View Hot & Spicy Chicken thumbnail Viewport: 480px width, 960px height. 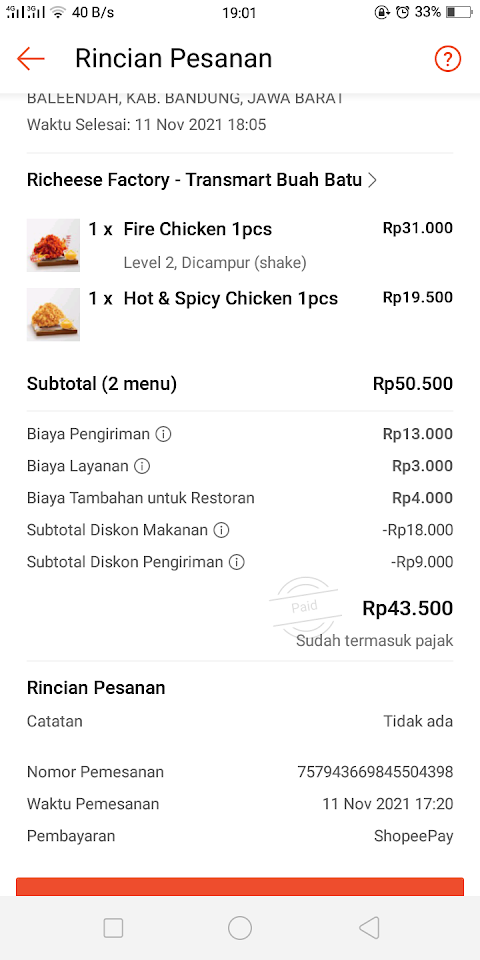(53, 314)
